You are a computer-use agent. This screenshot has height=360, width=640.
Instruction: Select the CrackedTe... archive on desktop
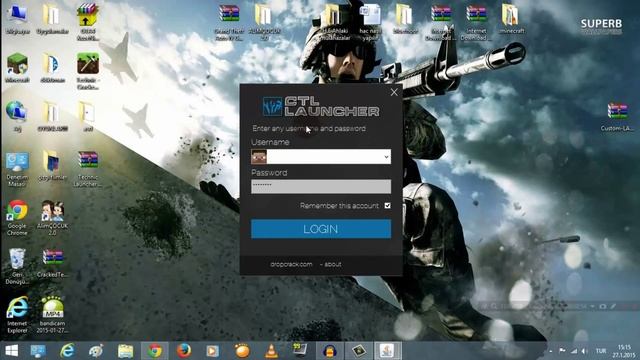click(x=53, y=263)
